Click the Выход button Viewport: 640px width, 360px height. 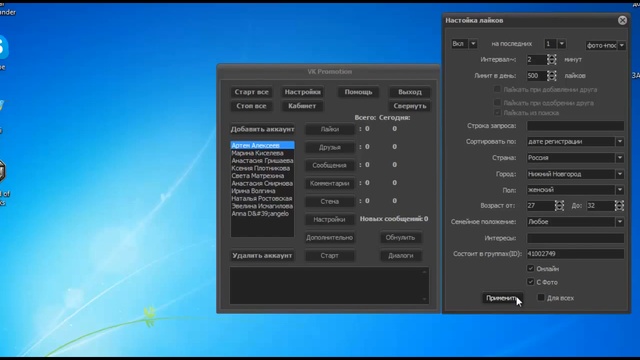410,92
